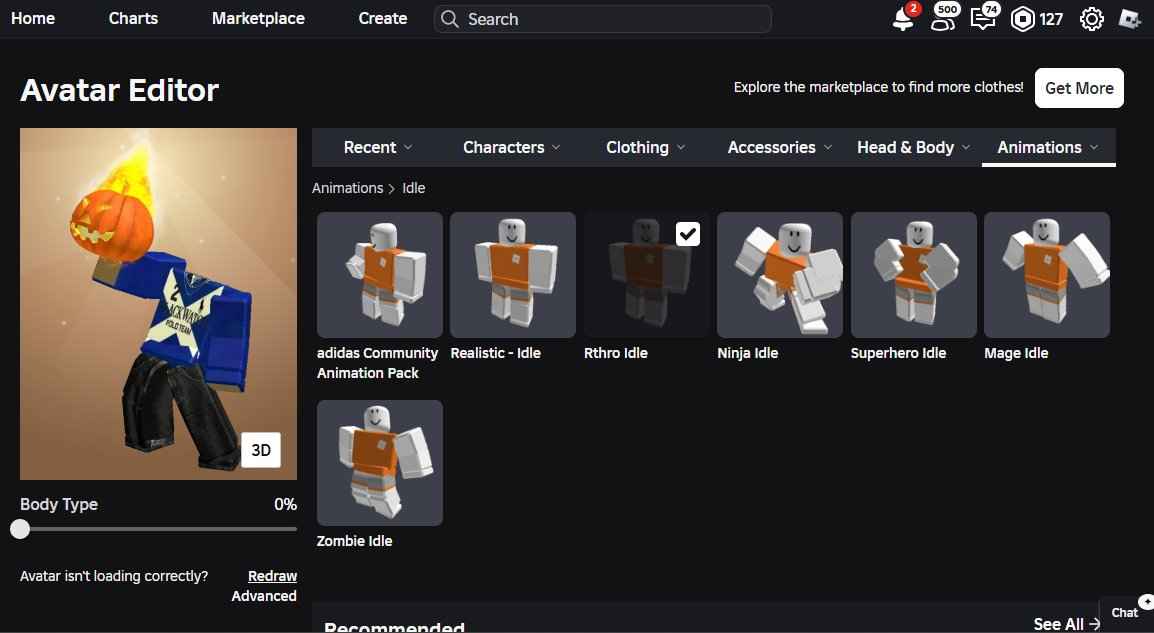This screenshot has width=1154, height=633.
Task: Uncheck the equipped Rthro Idle animation
Action: point(687,233)
